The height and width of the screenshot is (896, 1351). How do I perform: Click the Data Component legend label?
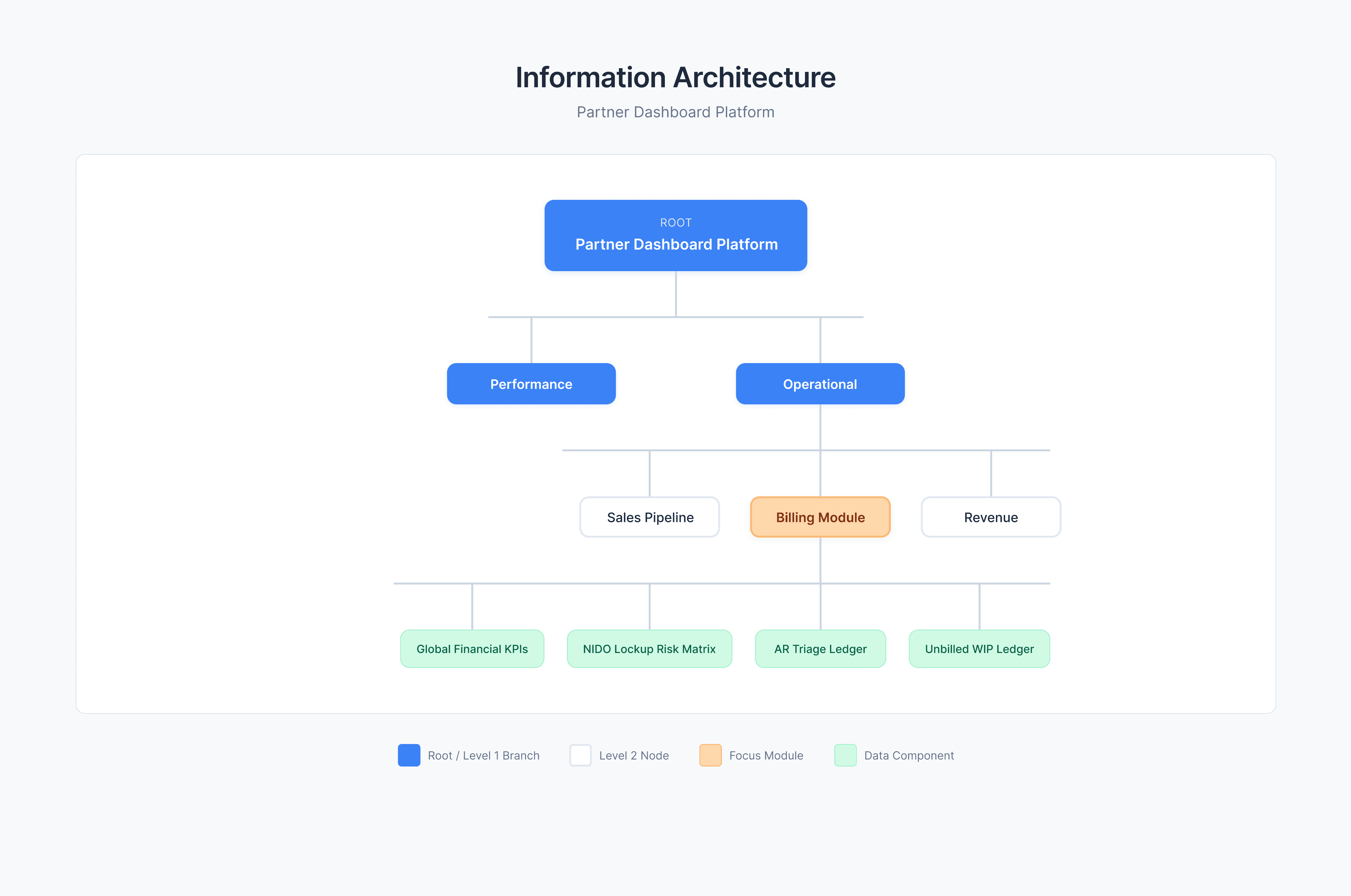[x=909, y=756]
